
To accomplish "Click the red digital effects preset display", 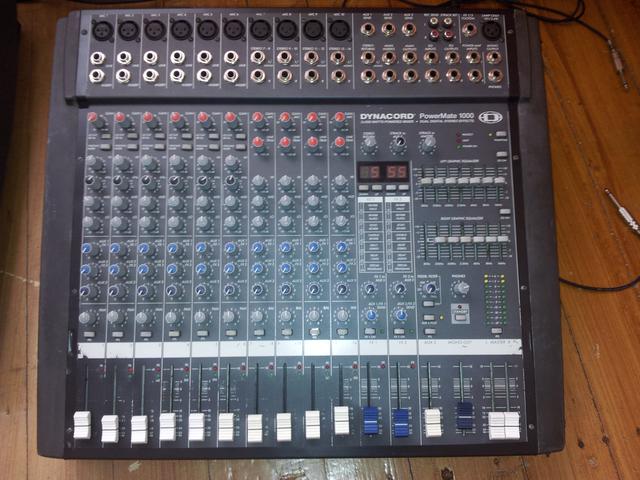I will 381,171.
